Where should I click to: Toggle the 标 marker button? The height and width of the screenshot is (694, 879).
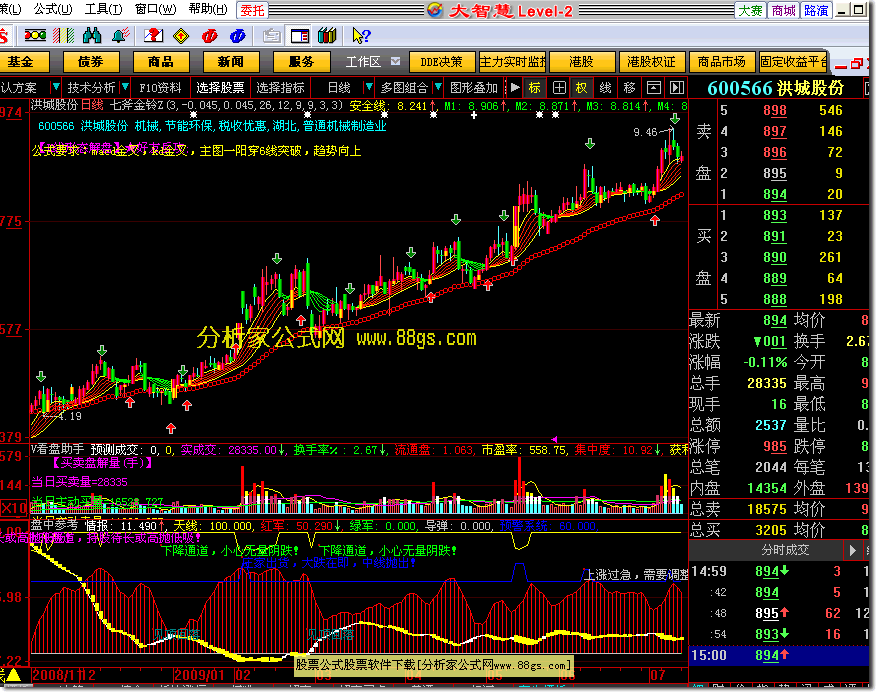click(534, 87)
